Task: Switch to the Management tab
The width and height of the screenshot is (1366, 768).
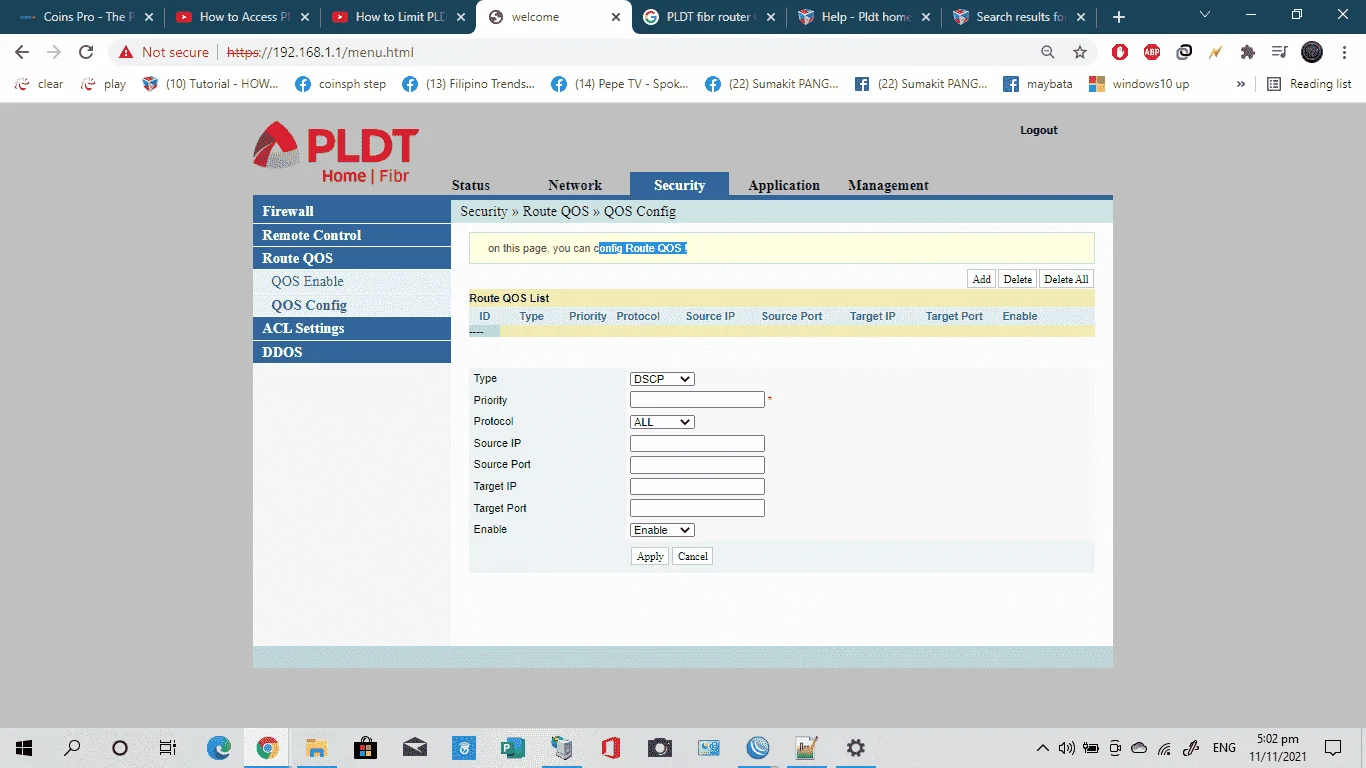Action: [x=888, y=185]
